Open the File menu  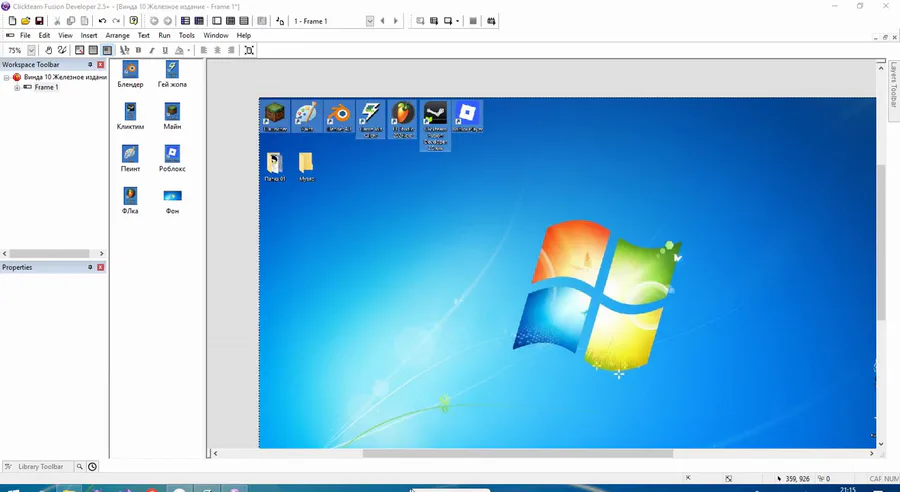point(25,35)
